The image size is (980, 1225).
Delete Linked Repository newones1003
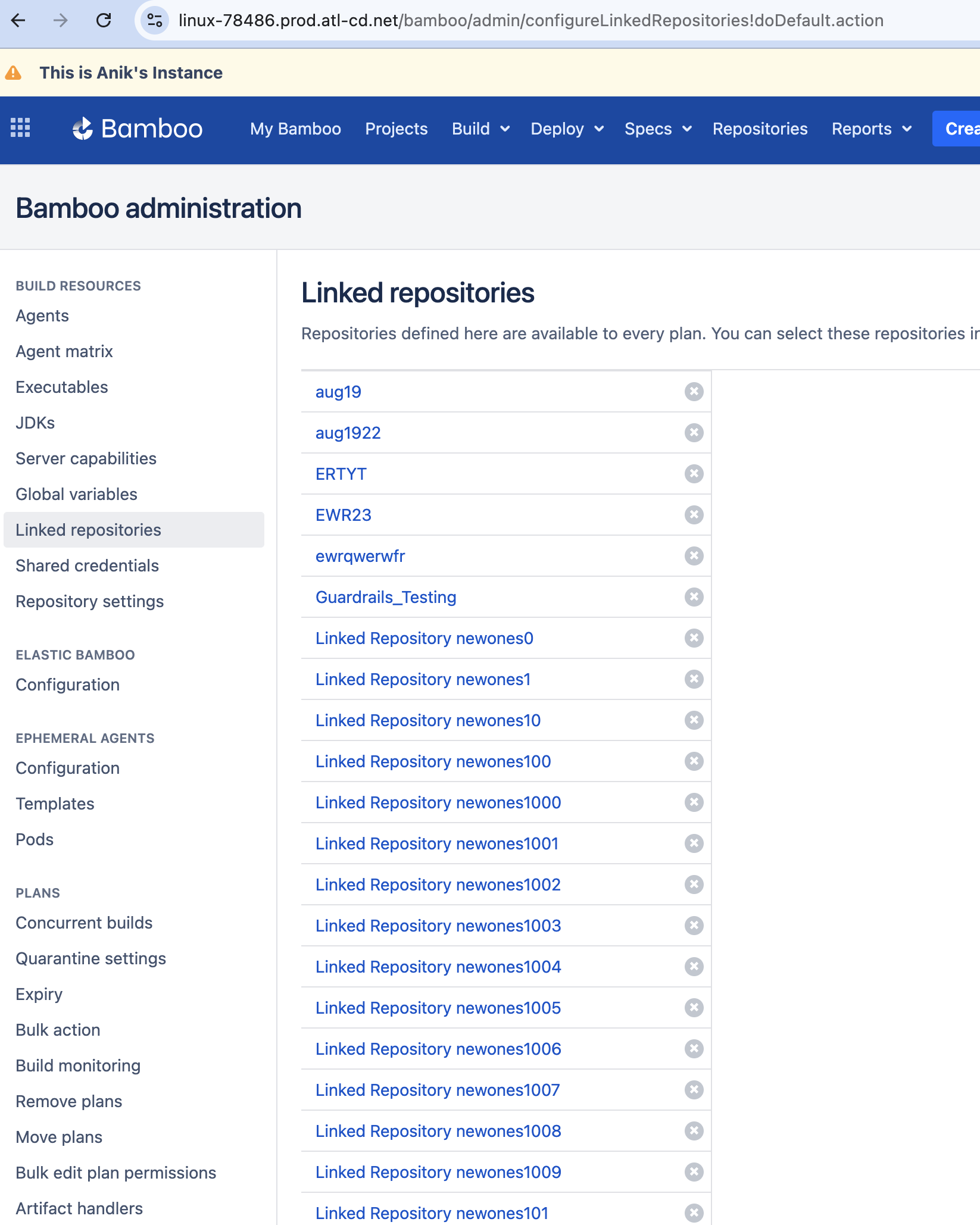point(694,926)
